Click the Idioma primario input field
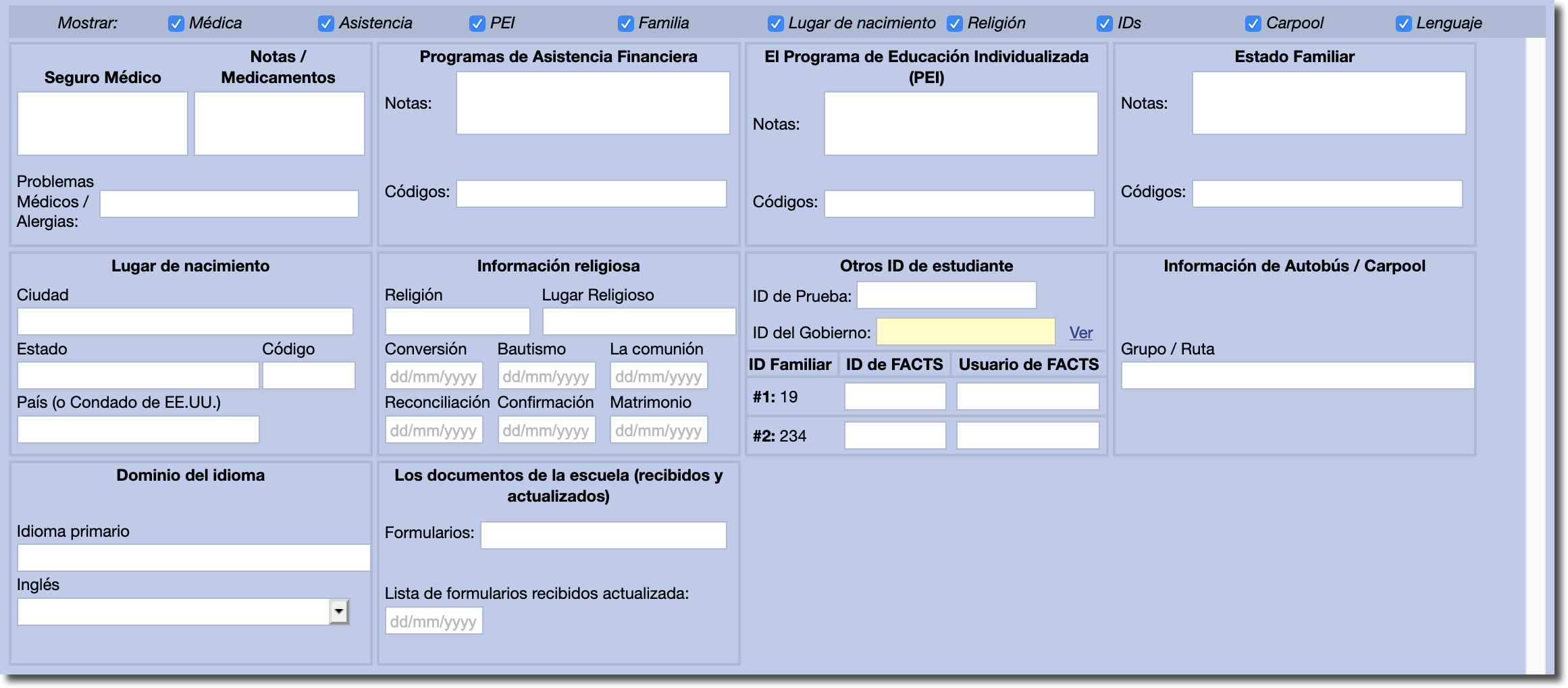Screen dimensions: 1568x688 point(193,558)
